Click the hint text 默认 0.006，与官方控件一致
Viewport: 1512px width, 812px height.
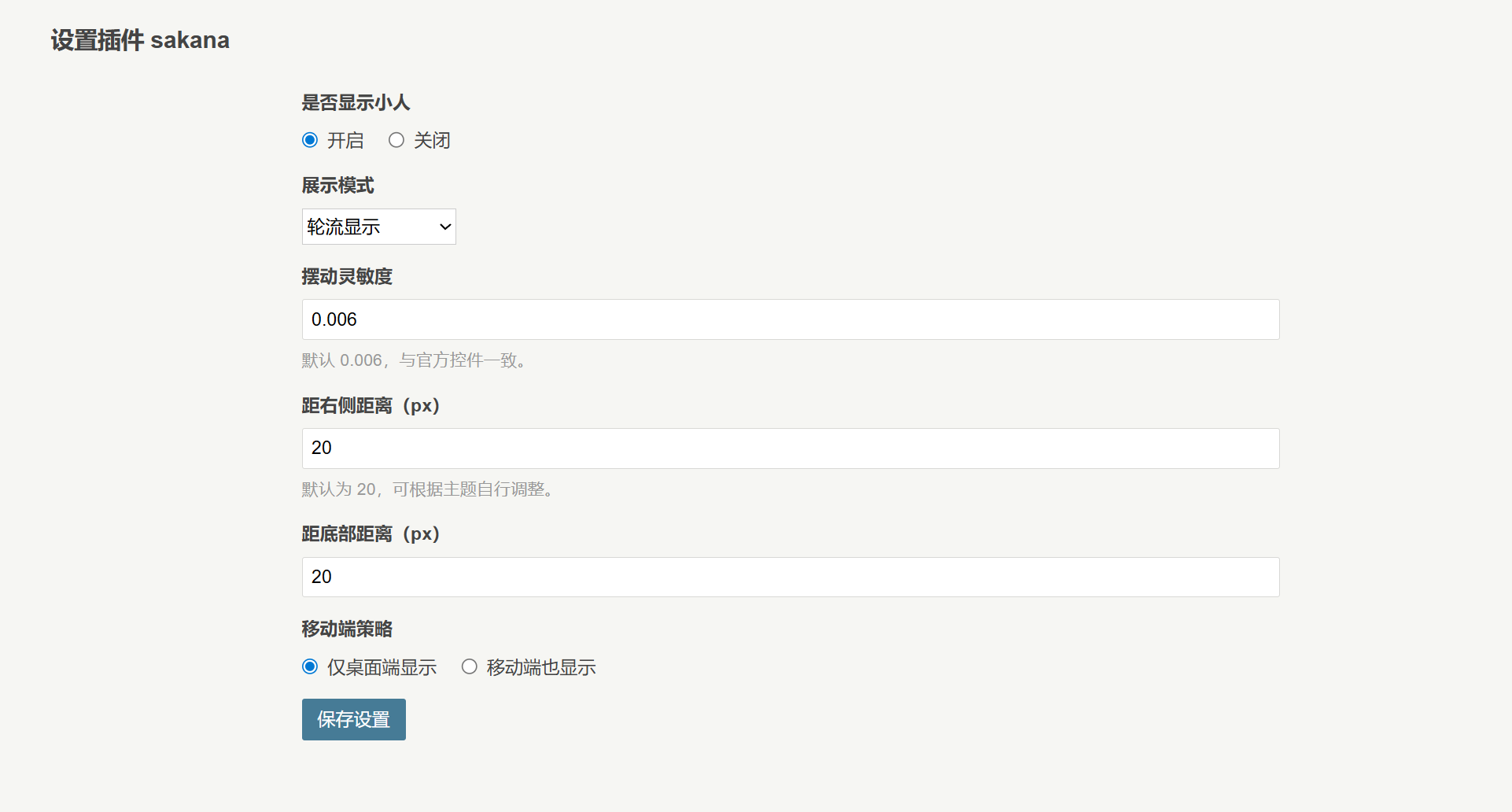pyautogui.click(x=414, y=360)
